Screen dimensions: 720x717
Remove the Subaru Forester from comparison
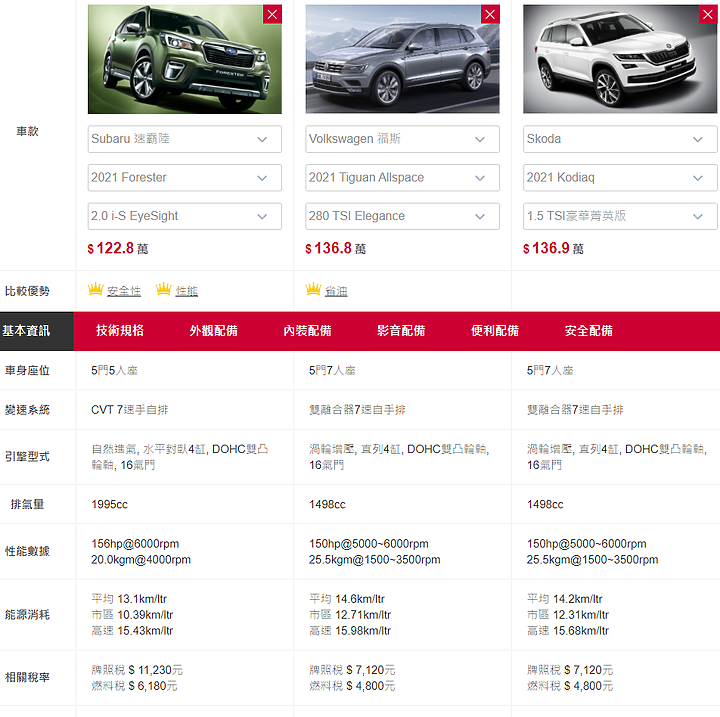(x=272, y=14)
